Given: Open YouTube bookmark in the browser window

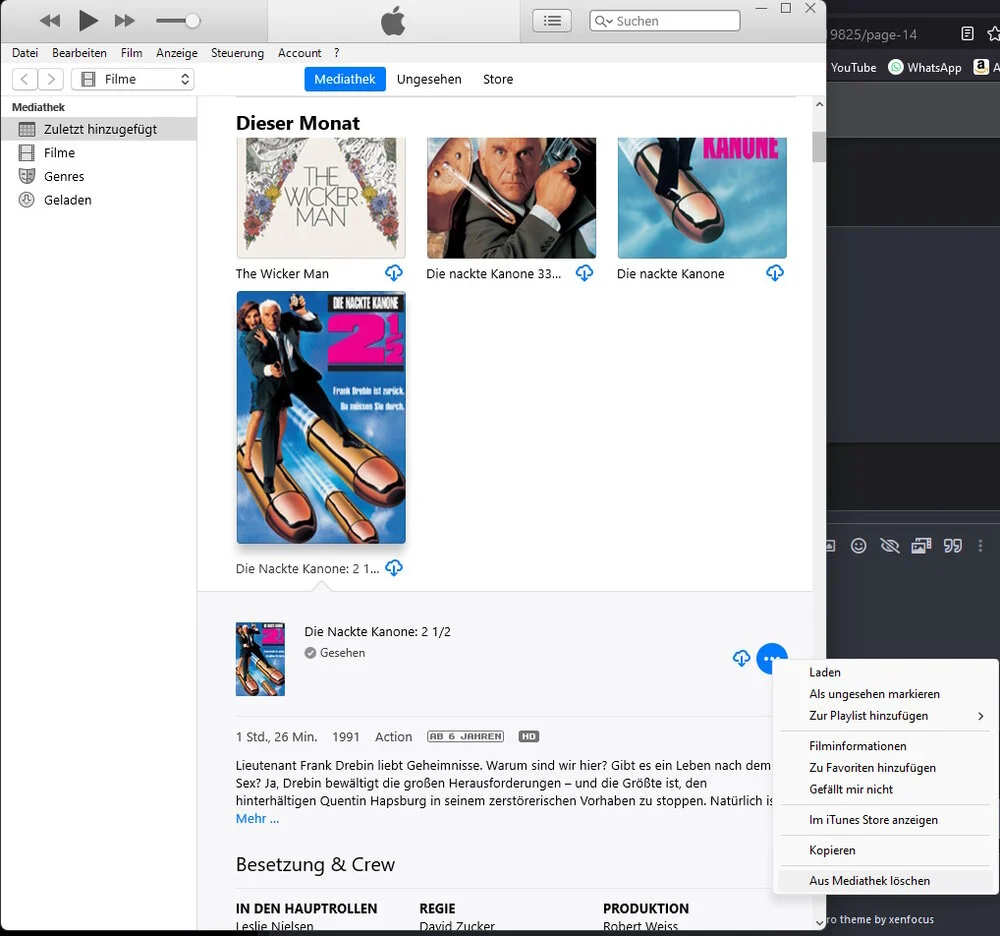Looking at the screenshot, I should [853, 68].
